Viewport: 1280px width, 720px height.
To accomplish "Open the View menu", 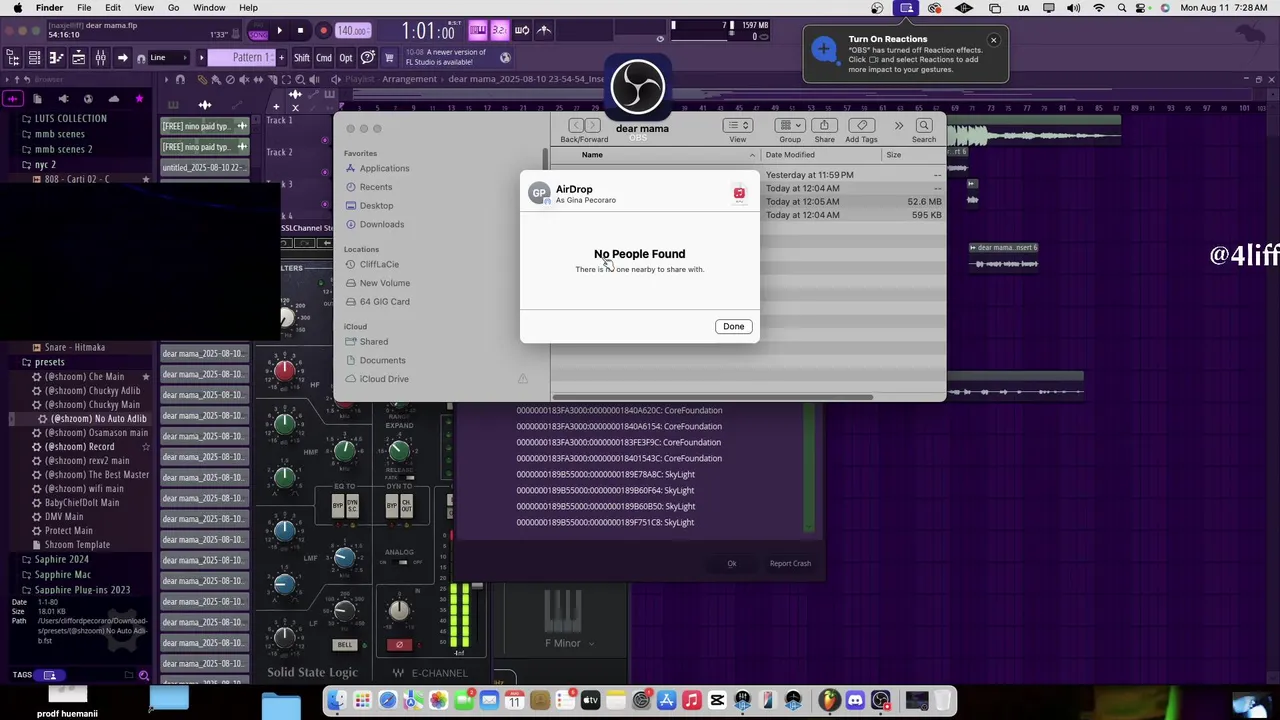I will click(x=144, y=8).
